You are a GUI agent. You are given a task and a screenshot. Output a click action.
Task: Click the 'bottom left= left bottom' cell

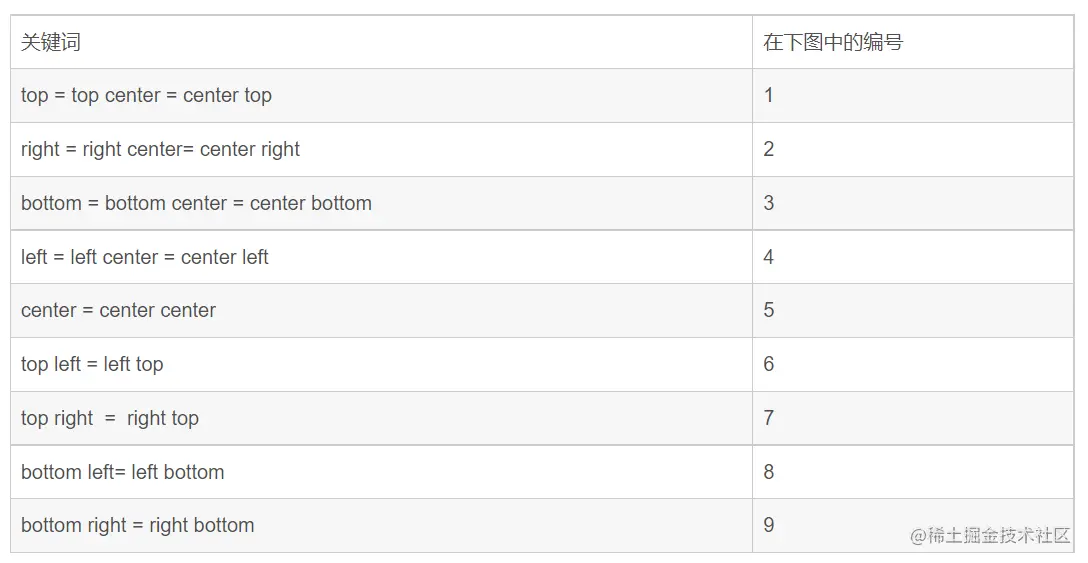click(122, 472)
